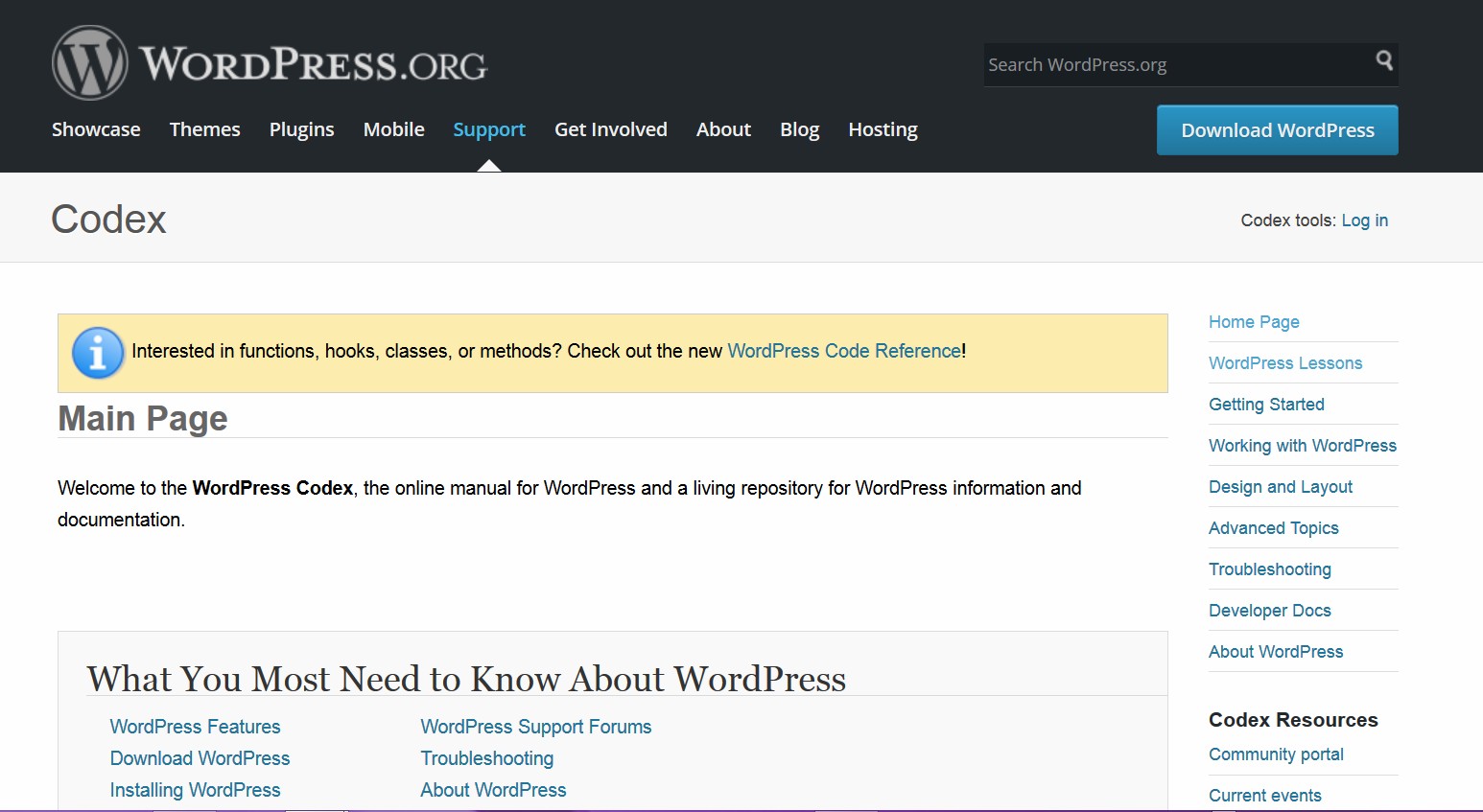Open About WordPress in the sidebar
This screenshot has height=812, width=1483.
click(x=1276, y=652)
